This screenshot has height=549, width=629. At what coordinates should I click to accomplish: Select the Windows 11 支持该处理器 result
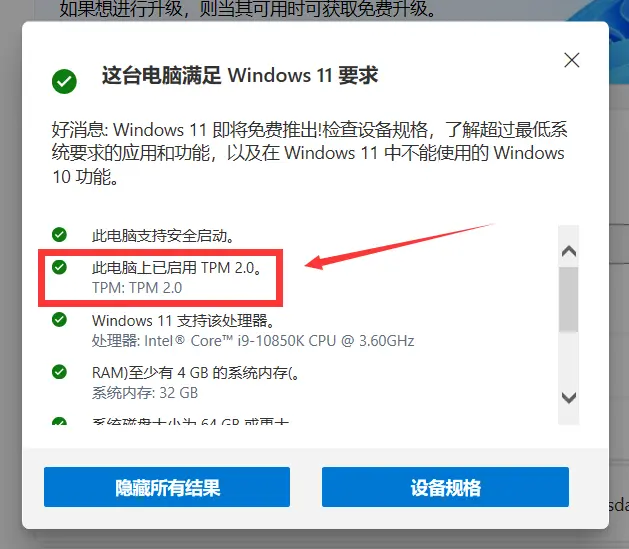click(x=184, y=320)
